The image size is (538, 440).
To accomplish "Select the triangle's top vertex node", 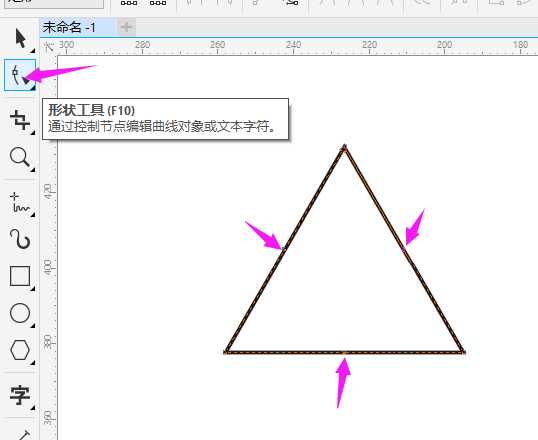I will (x=344, y=148).
